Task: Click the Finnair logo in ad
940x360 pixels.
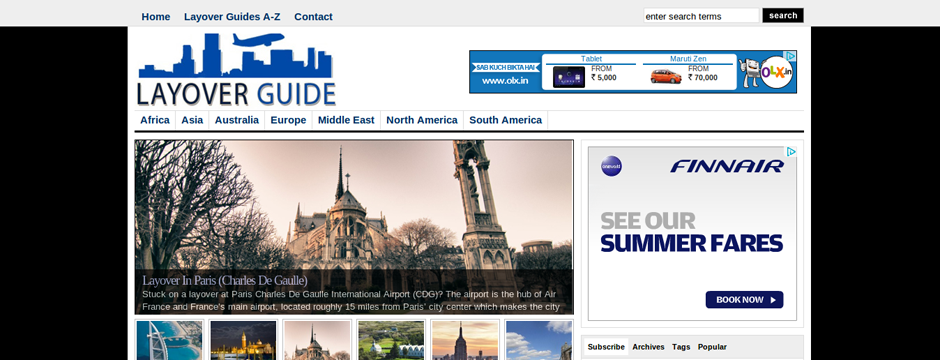Action: [x=727, y=166]
